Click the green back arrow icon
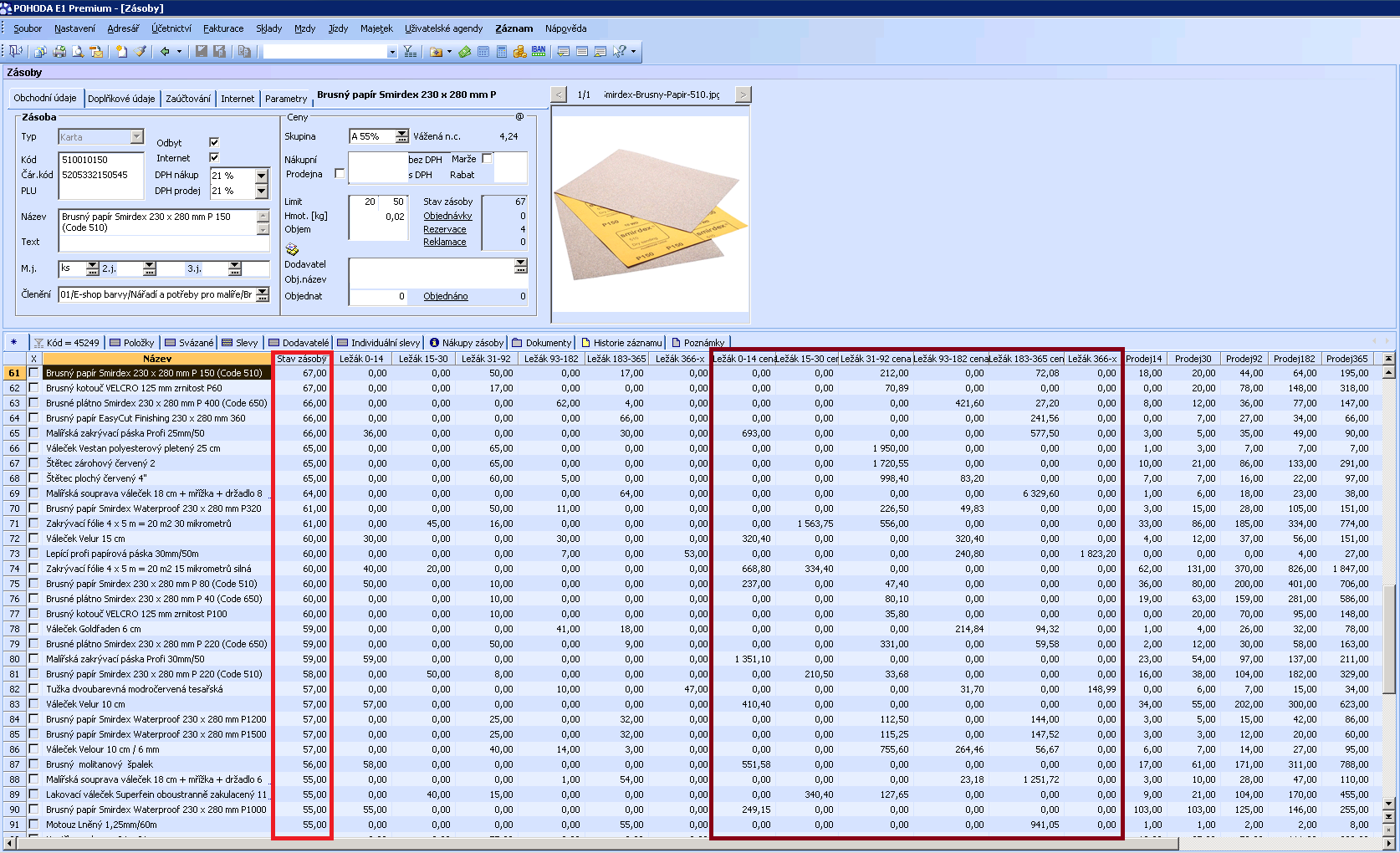The image size is (1400, 853). [165, 51]
